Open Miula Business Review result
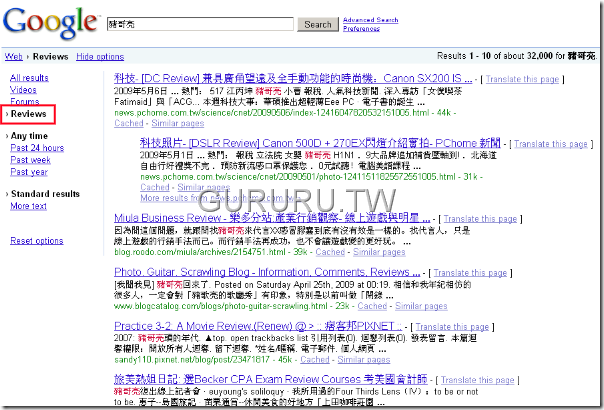 [x=272, y=218]
